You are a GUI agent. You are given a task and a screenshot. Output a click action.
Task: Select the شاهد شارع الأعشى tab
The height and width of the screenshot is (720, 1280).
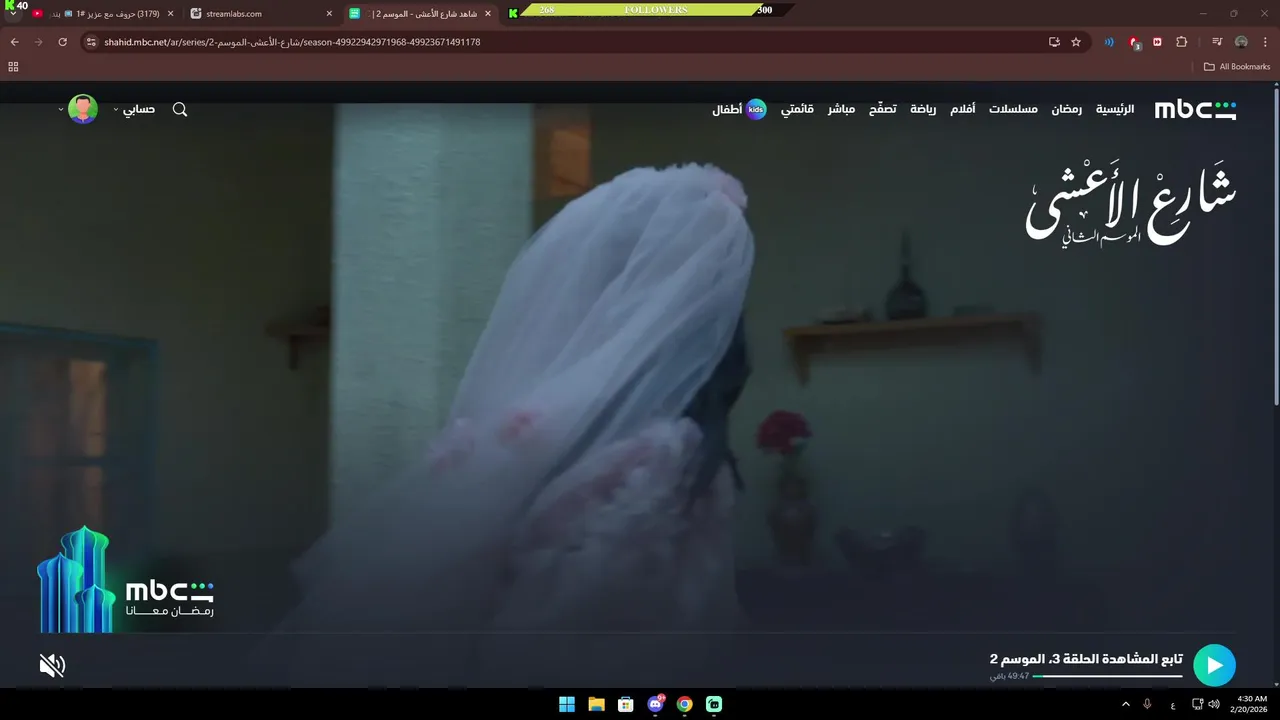click(x=420, y=14)
